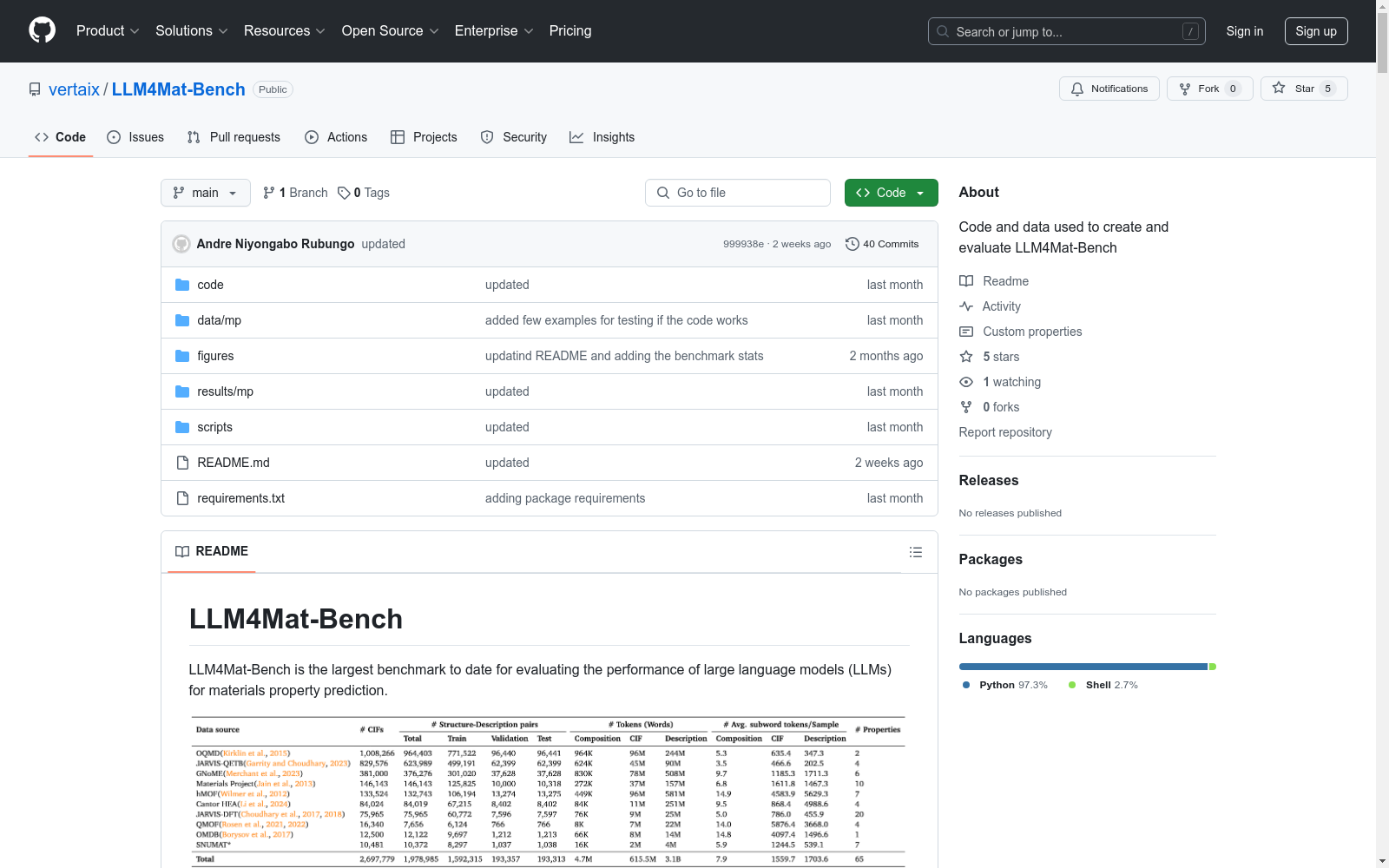The height and width of the screenshot is (868, 1389).
Task: Click the Activity pulse icon
Action: [x=966, y=306]
